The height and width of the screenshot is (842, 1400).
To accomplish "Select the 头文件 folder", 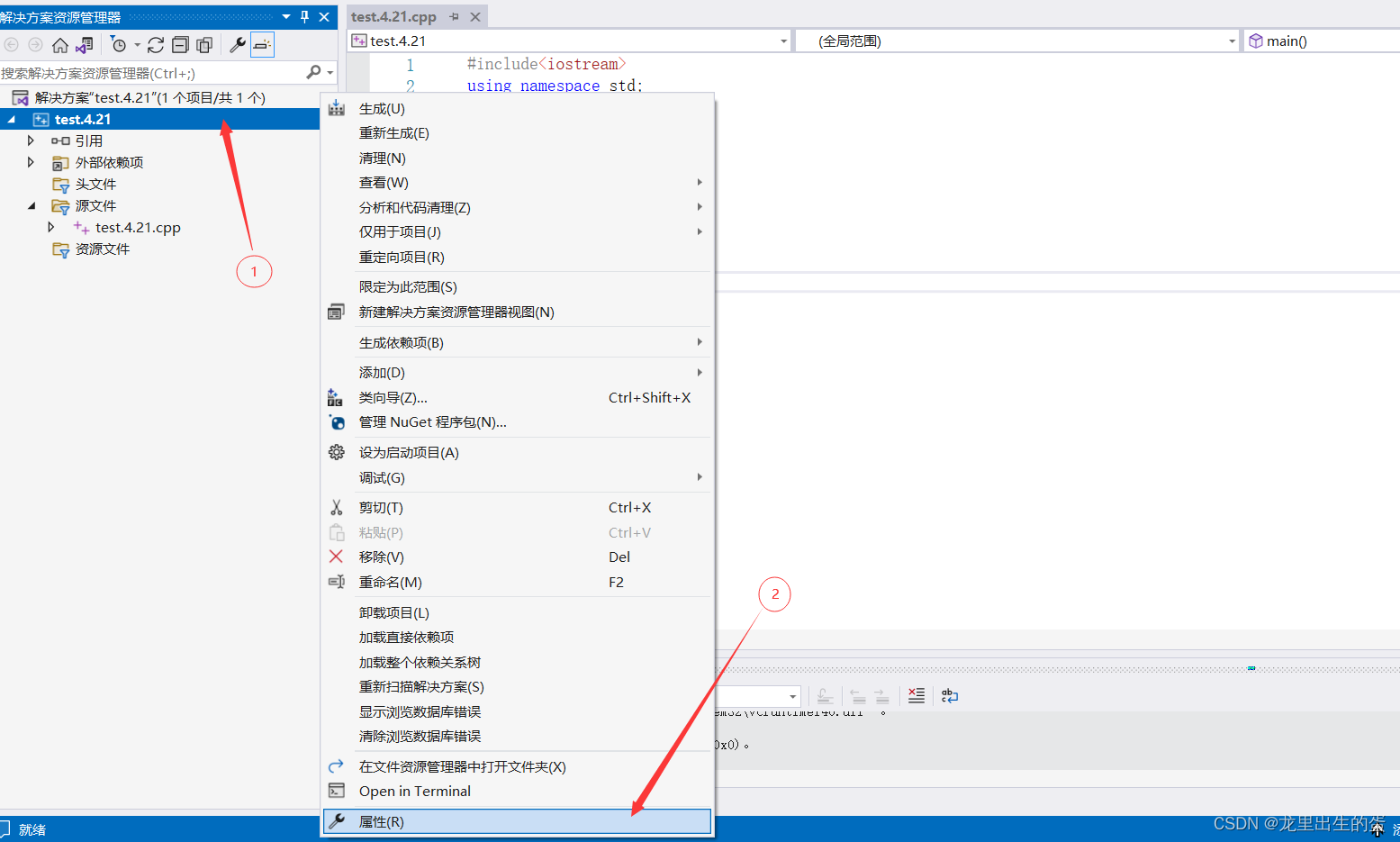I will click(95, 184).
